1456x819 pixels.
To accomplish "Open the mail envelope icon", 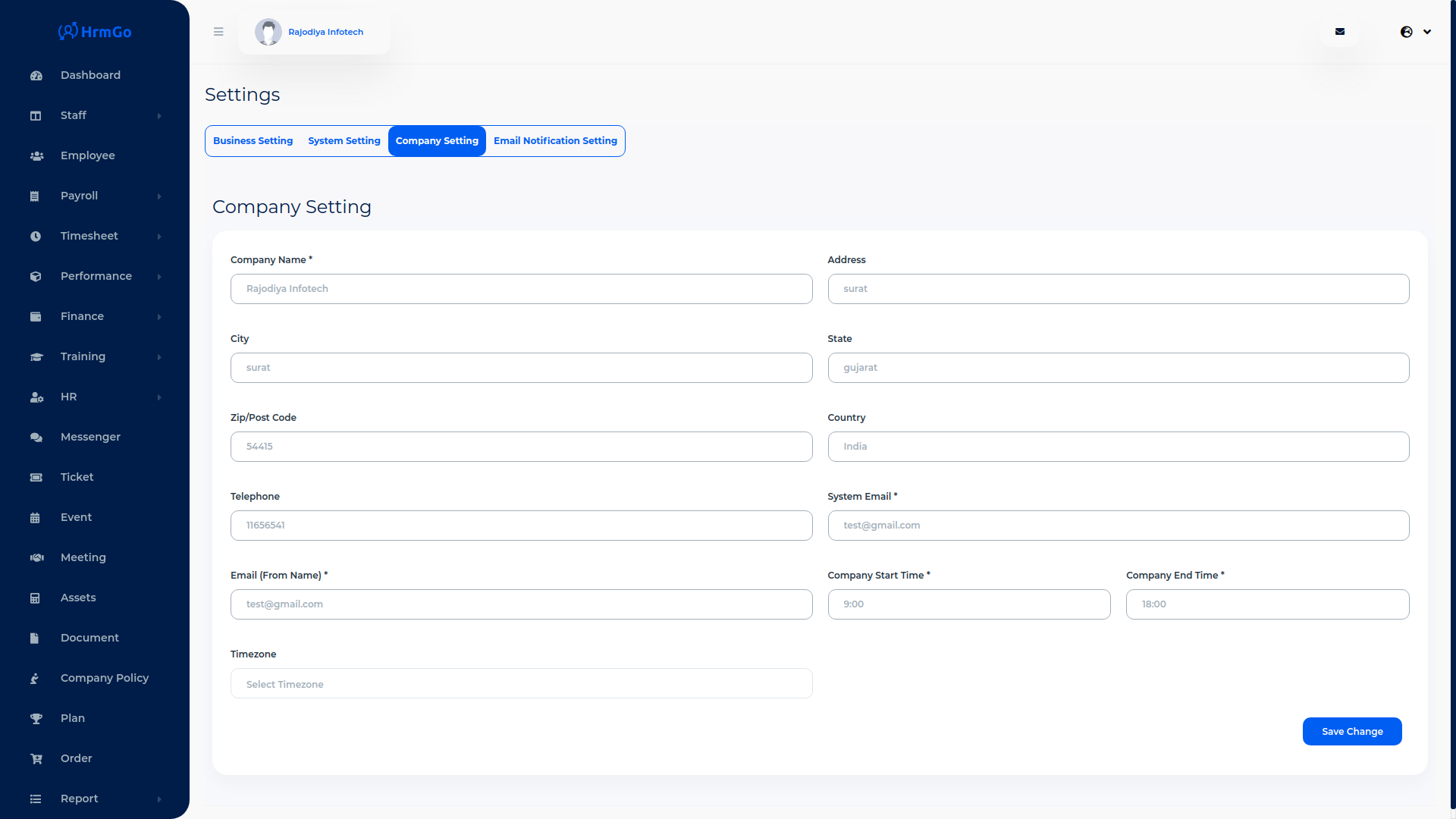I will coord(1340,32).
